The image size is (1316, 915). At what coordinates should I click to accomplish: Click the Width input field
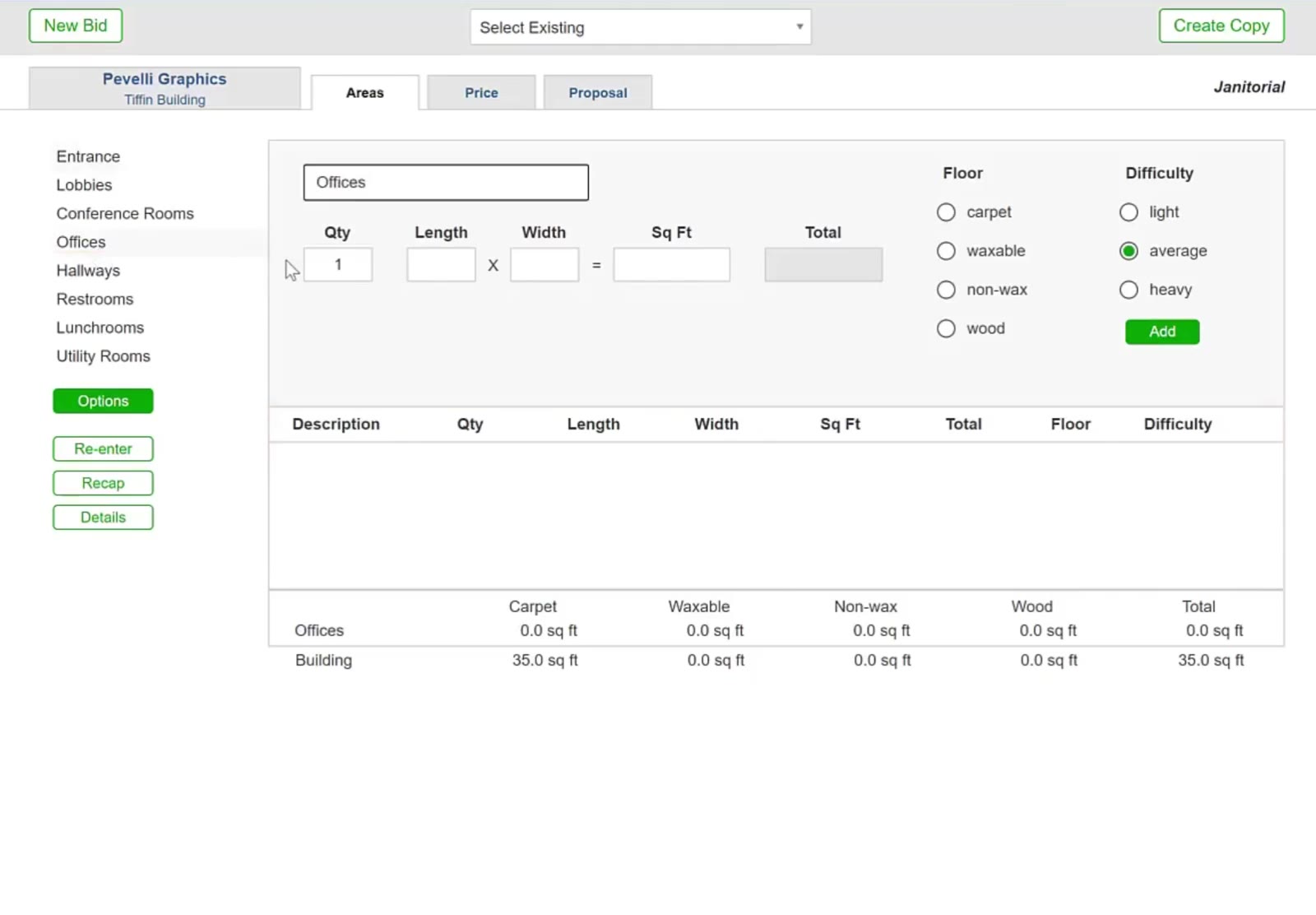click(x=544, y=265)
